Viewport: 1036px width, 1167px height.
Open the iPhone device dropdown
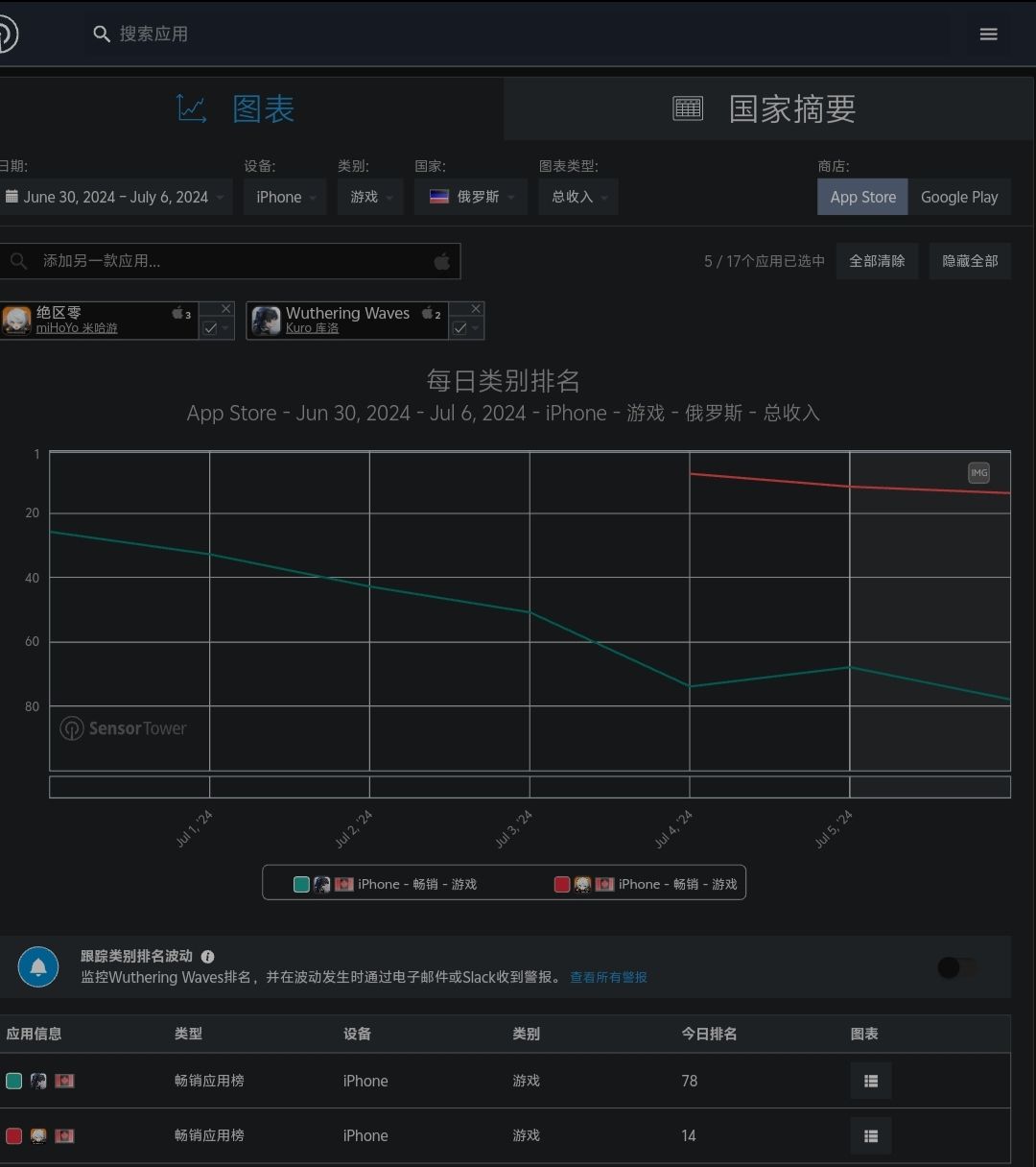coord(285,197)
